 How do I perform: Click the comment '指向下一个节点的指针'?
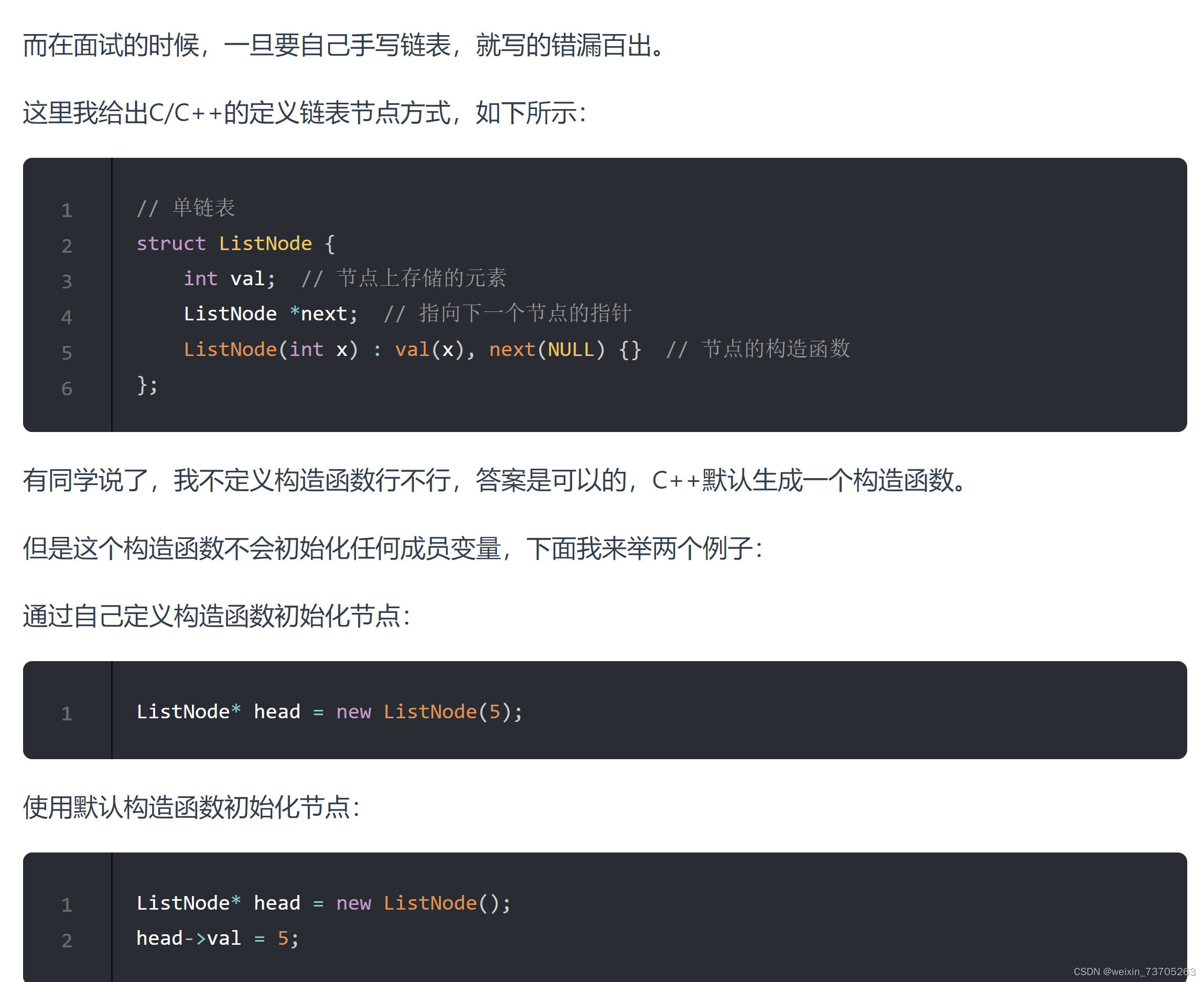pos(524,314)
